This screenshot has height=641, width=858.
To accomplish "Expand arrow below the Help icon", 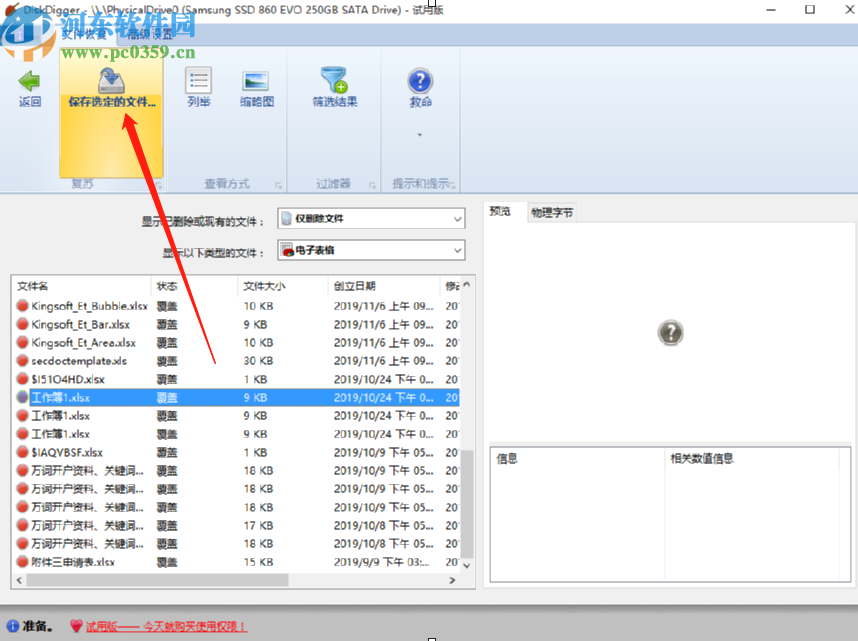I will tap(420, 135).
